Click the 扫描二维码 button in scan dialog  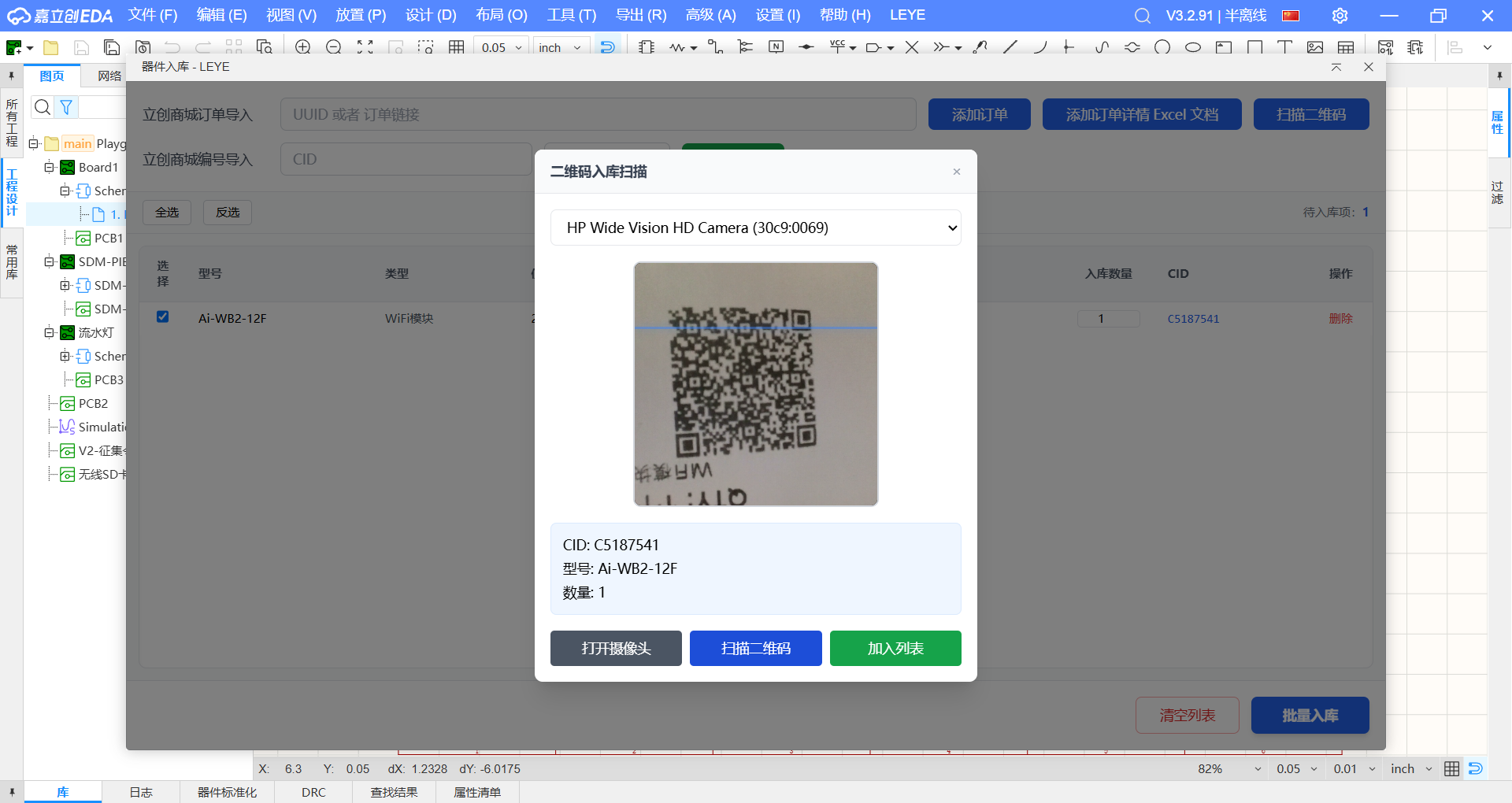click(755, 648)
